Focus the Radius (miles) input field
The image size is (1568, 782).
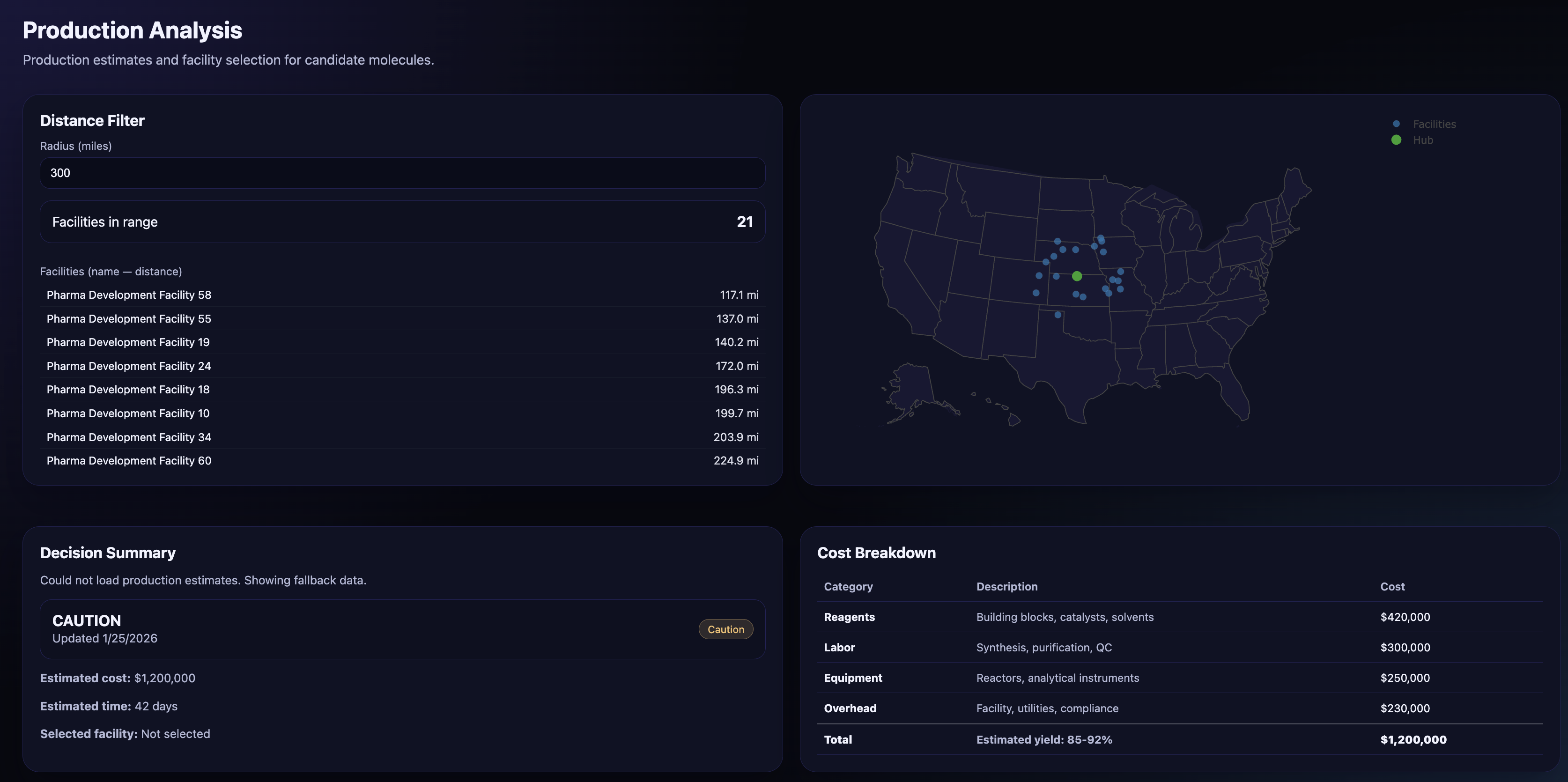(402, 173)
